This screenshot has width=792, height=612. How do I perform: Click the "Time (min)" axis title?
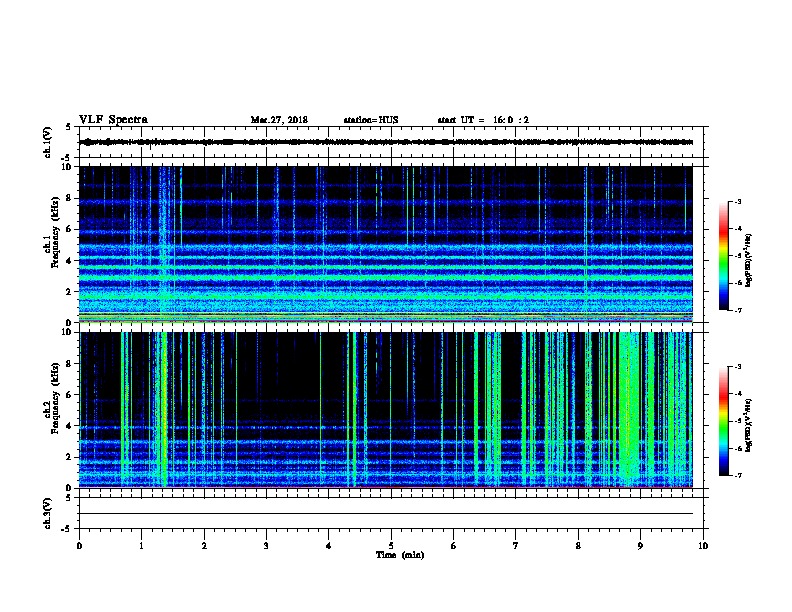pos(400,555)
